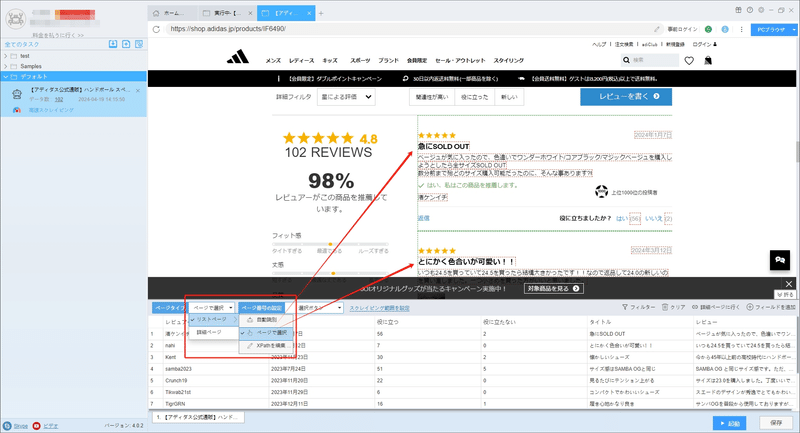Reload the page with the refresh icon
800x433 pixels.
click(x=156, y=29)
